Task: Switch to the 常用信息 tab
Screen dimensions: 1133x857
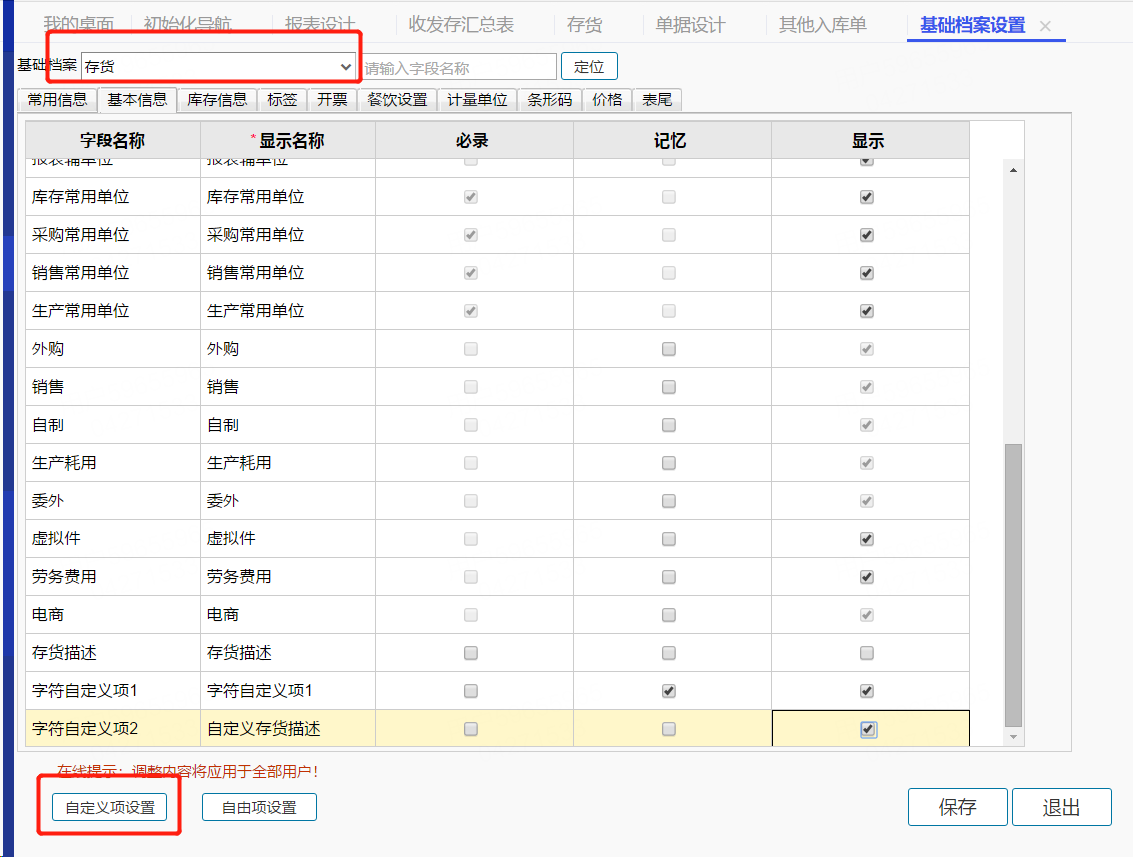Action: click(58, 99)
